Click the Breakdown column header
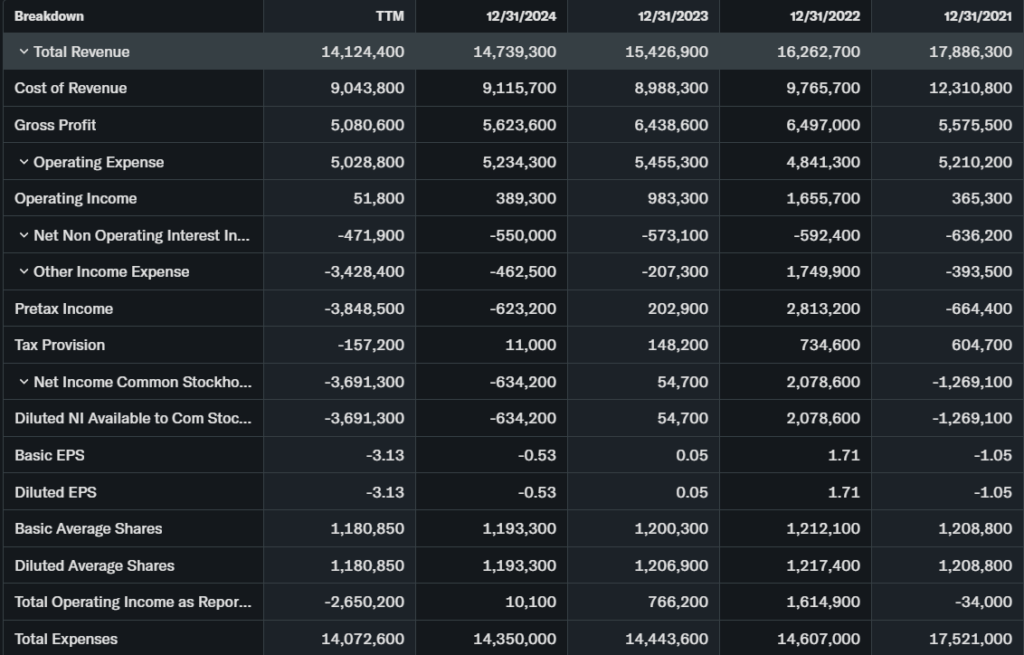 point(49,16)
